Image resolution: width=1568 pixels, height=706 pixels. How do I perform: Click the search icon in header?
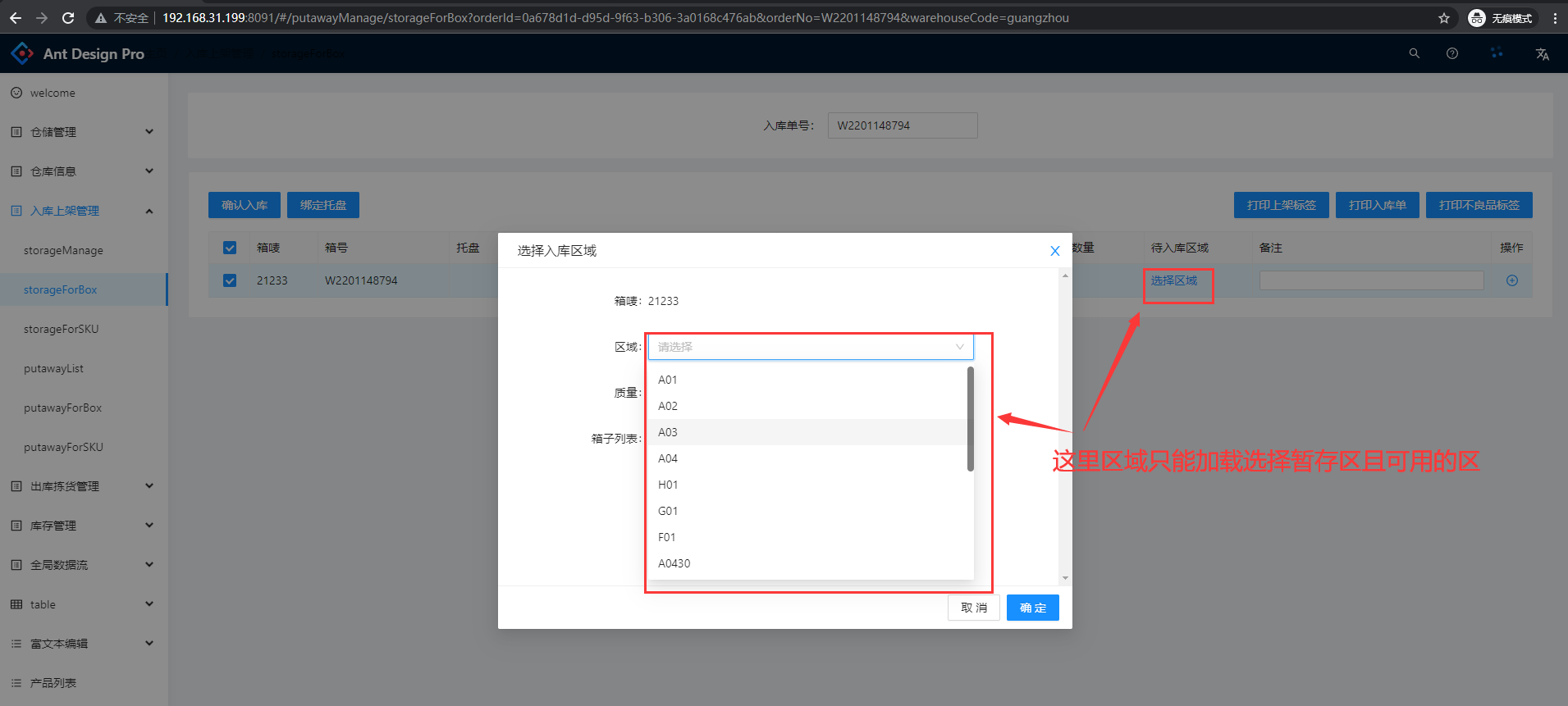pos(1414,53)
